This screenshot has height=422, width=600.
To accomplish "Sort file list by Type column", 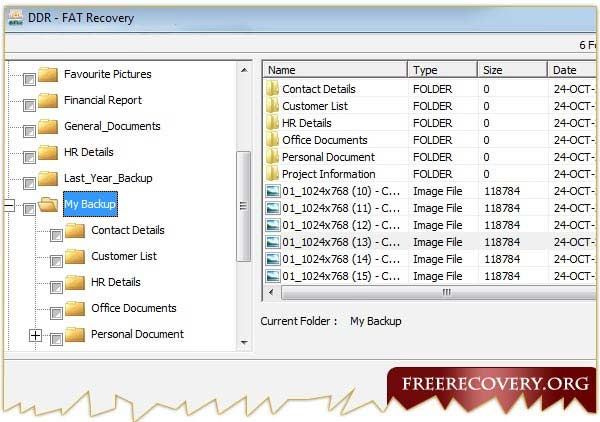I will (443, 70).
